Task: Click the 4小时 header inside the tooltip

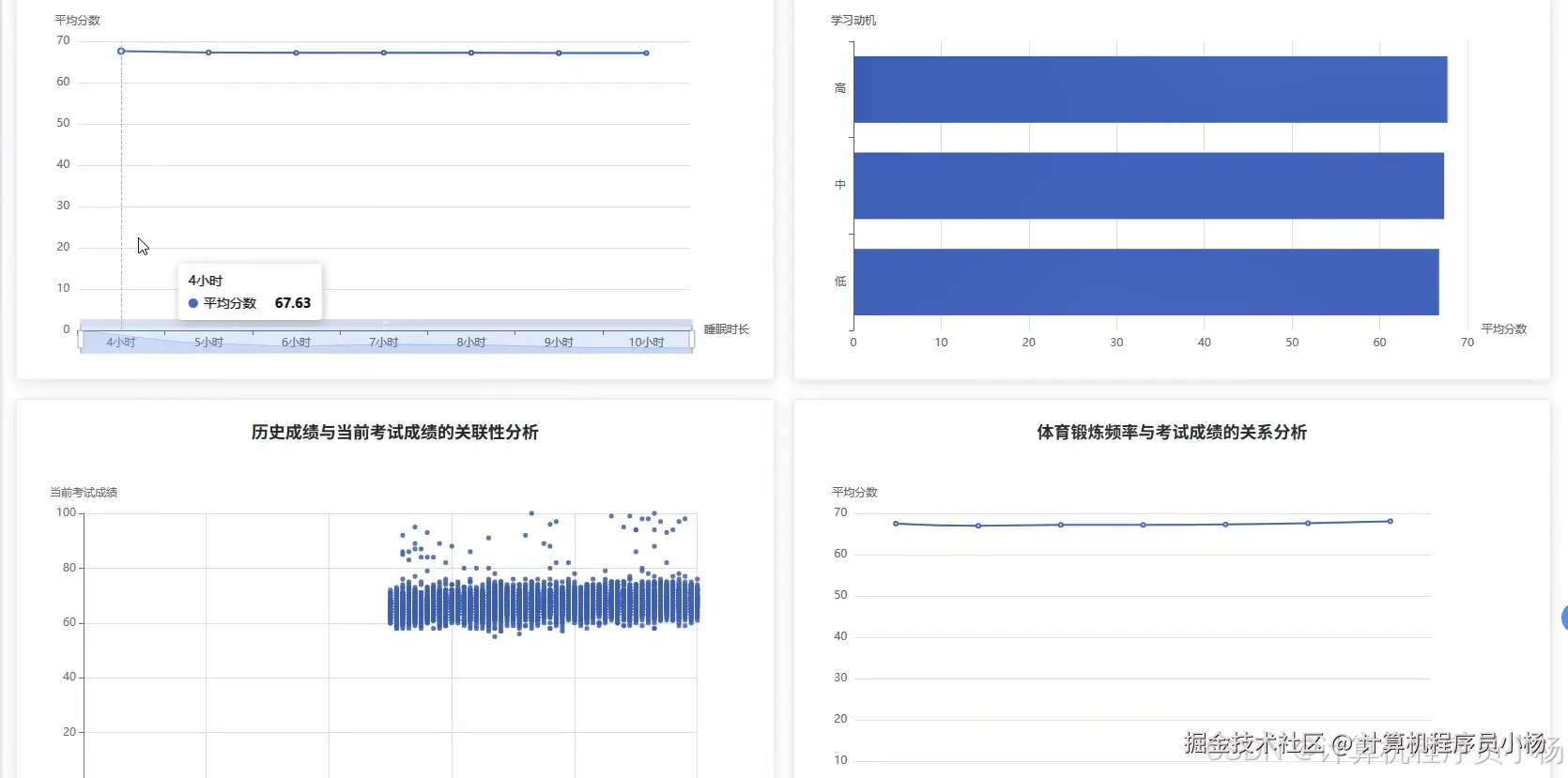Action: point(206,281)
